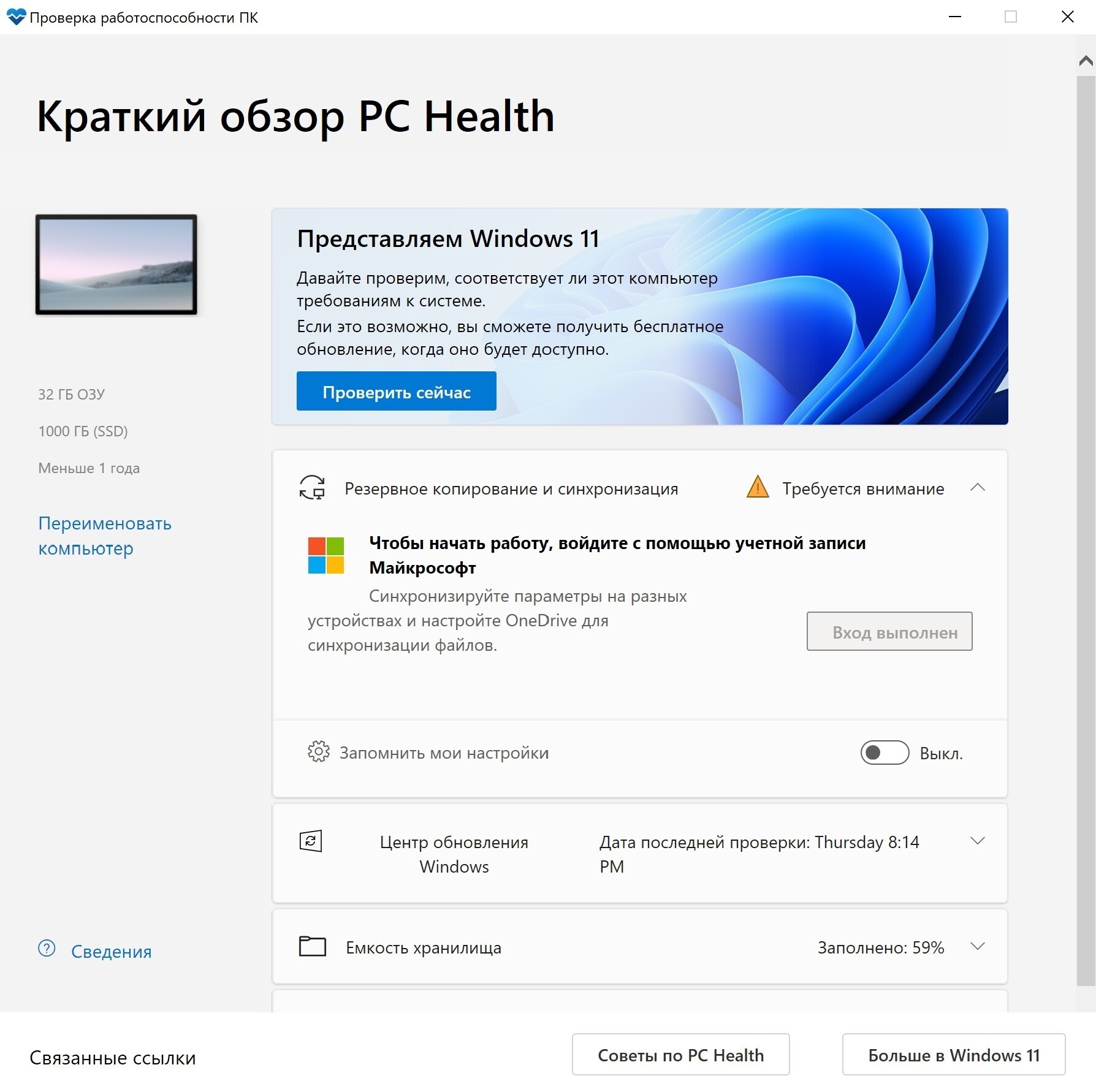Click the warning triangle near «Требуется внимание»
Viewport: 1096px width, 1092px height.
pos(758,488)
